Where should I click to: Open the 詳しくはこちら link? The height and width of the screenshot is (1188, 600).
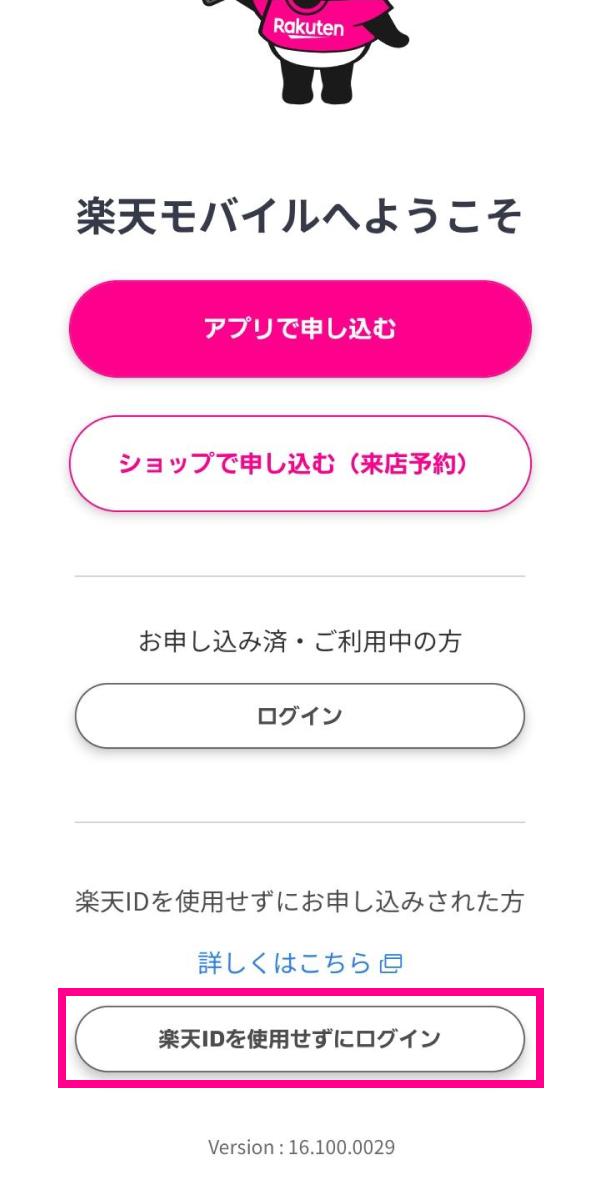click(285, 963)
